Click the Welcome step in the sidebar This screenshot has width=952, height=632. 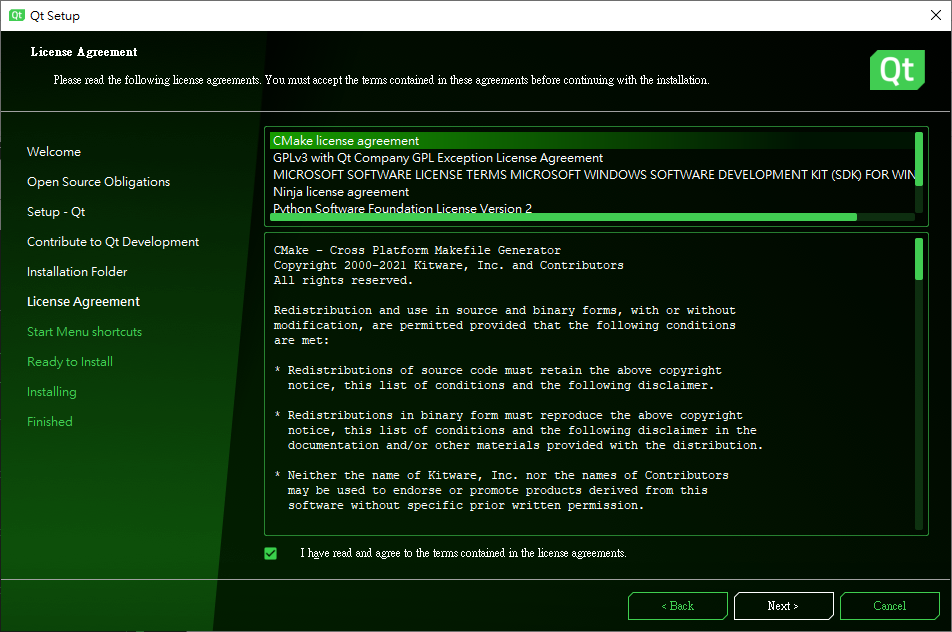pyautogui.click(x=53, y=152)
